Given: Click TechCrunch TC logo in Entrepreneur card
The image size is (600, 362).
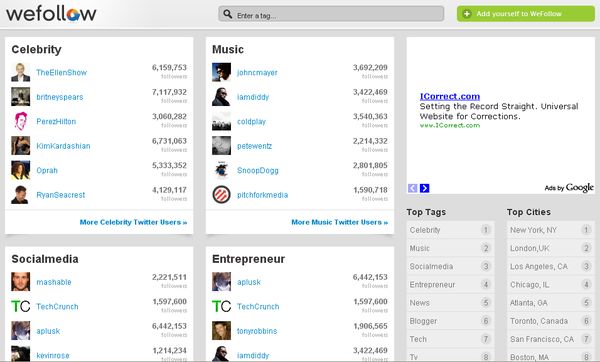Looking at the screenshot, I should pos(222,307).
